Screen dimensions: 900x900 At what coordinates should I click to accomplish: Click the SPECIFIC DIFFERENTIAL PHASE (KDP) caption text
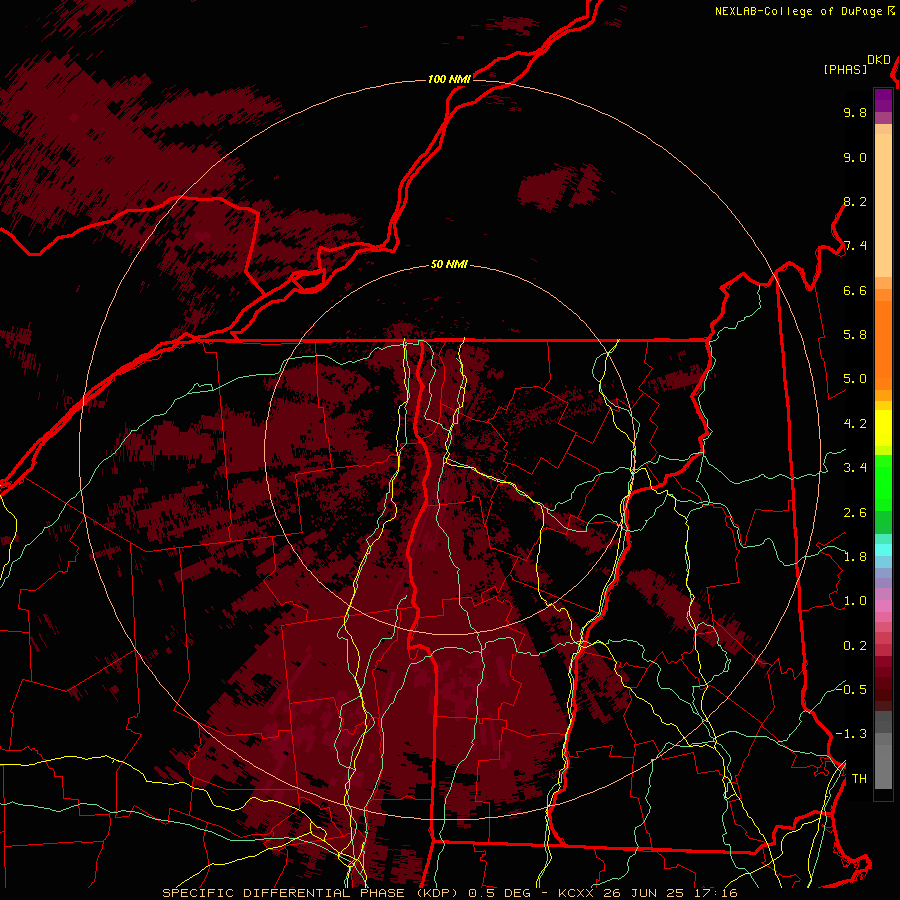[310, 893]
